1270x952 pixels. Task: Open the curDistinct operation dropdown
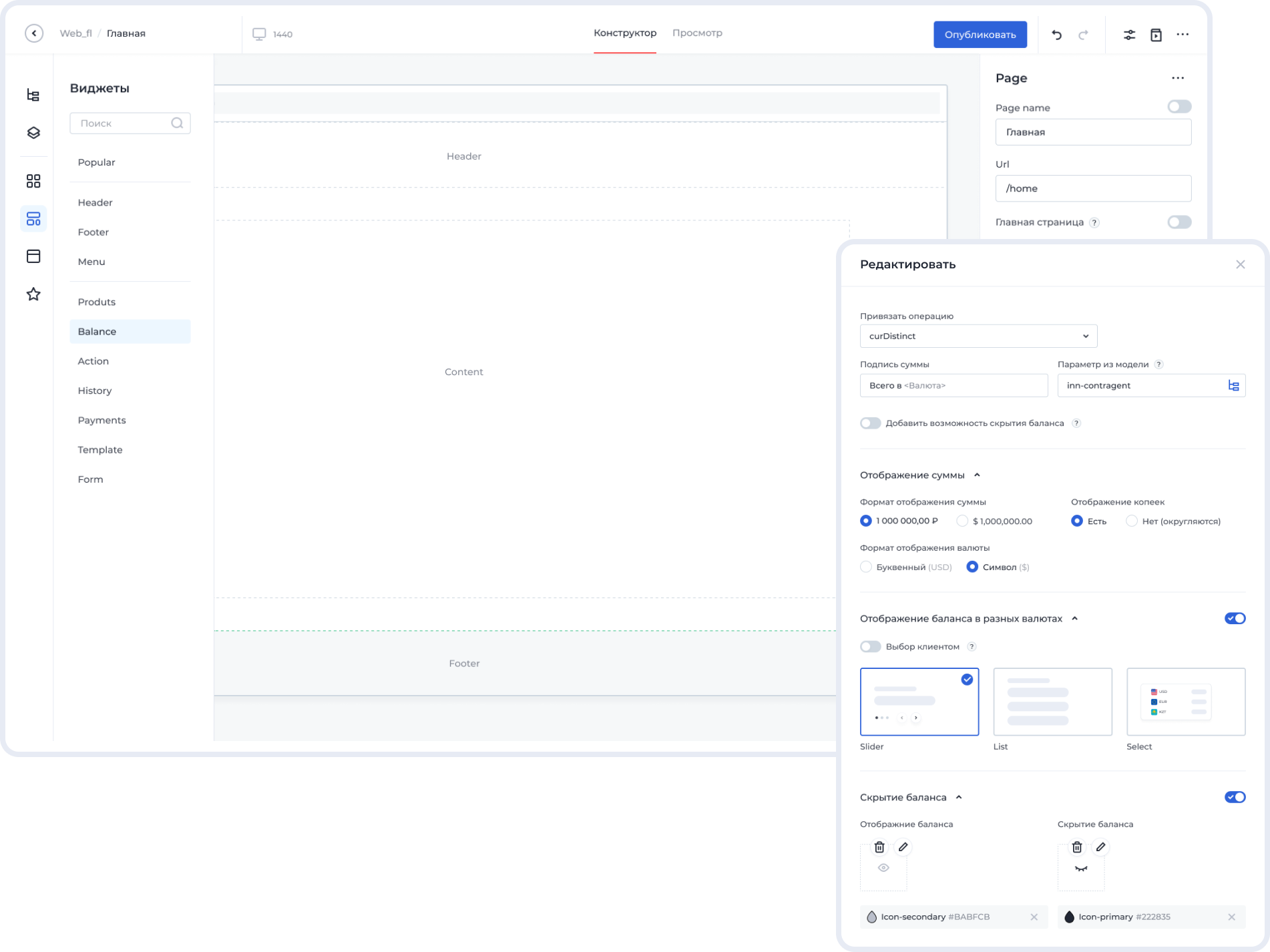(x=978, y=336)
